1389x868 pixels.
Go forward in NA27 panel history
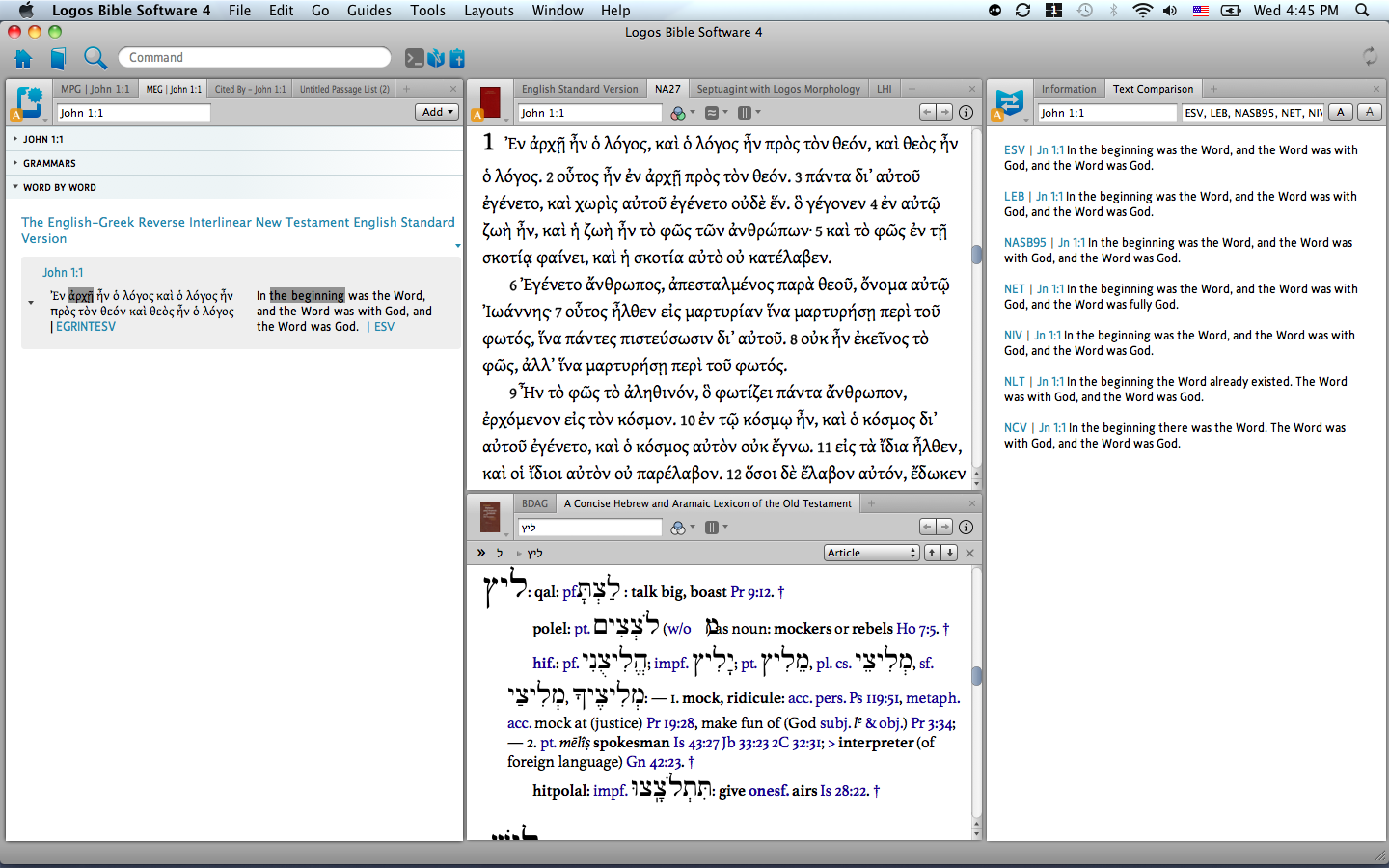[944, 112]
